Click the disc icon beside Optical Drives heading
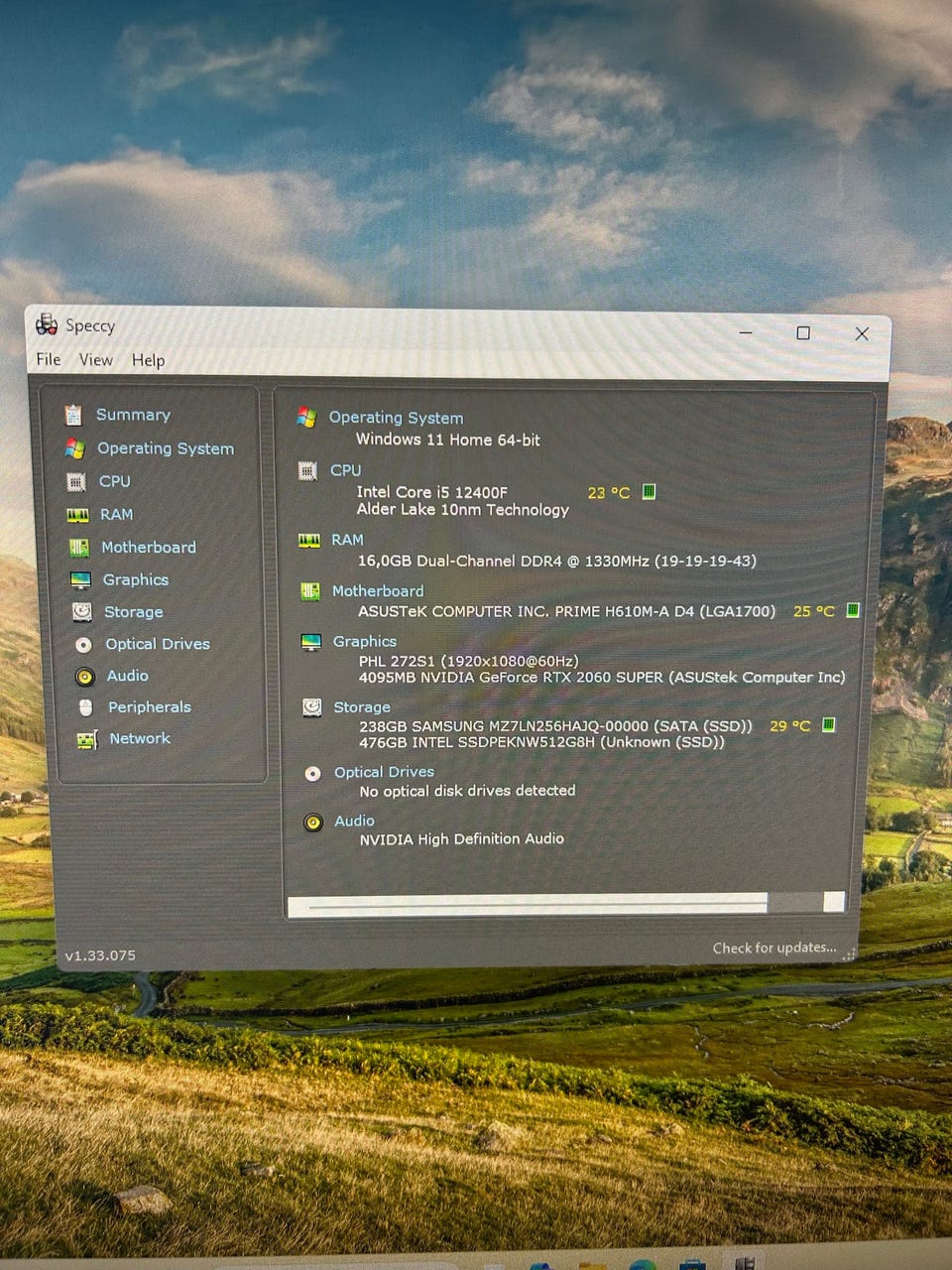The image size is (952, 1270). point(312,773)
